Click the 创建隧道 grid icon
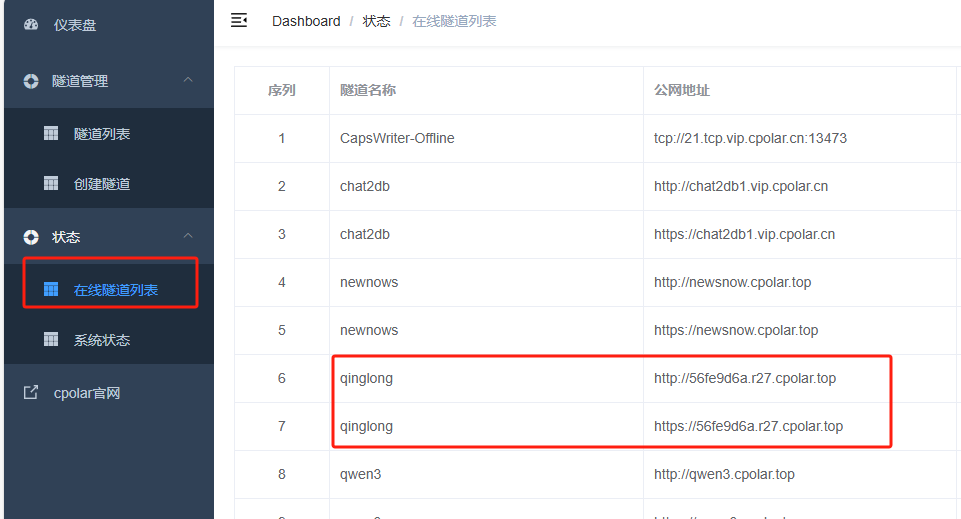Viewport: 961px width, 519px height. coord(51,183)
